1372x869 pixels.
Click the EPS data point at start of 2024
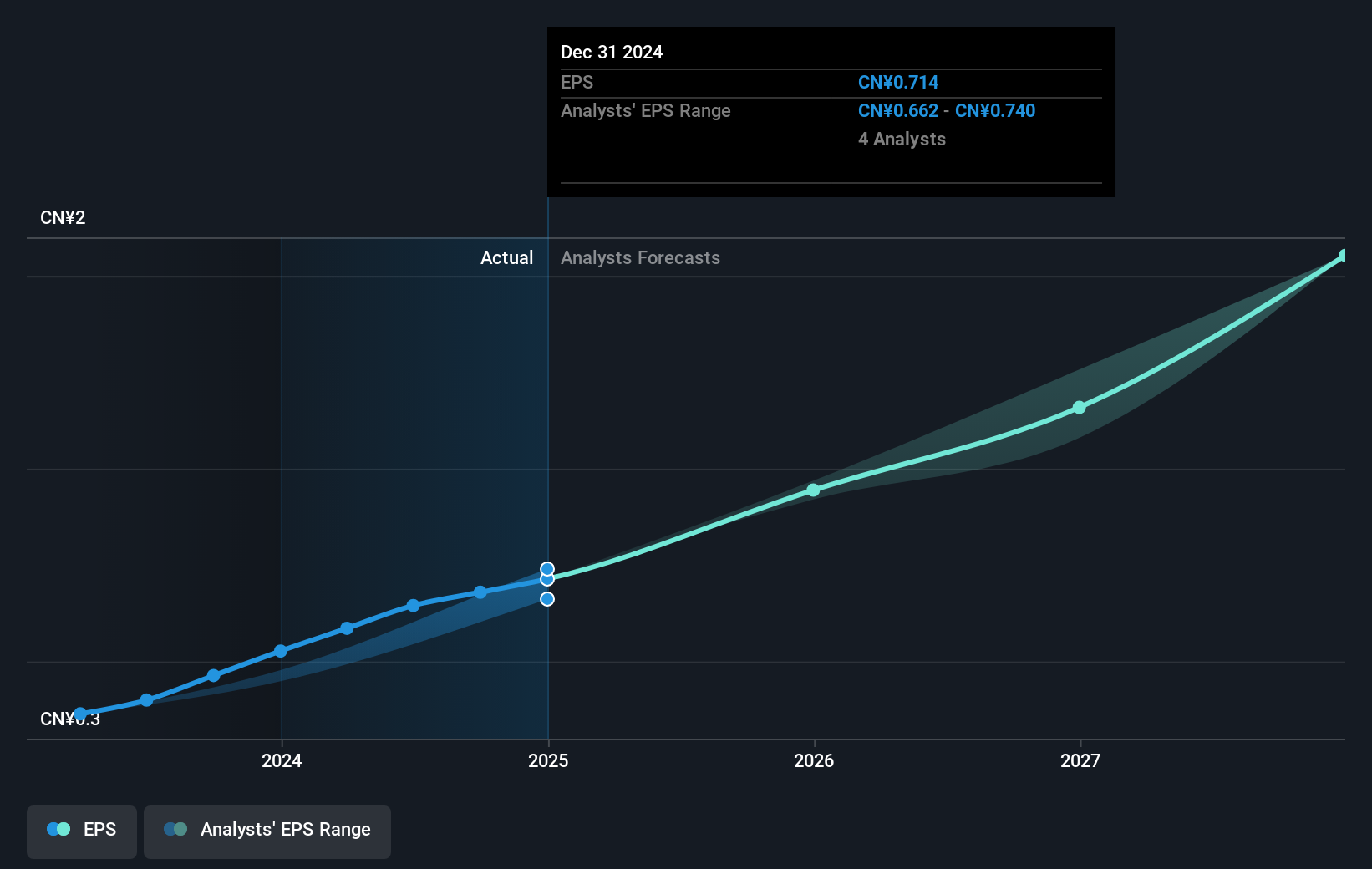(x=281, y=651)
